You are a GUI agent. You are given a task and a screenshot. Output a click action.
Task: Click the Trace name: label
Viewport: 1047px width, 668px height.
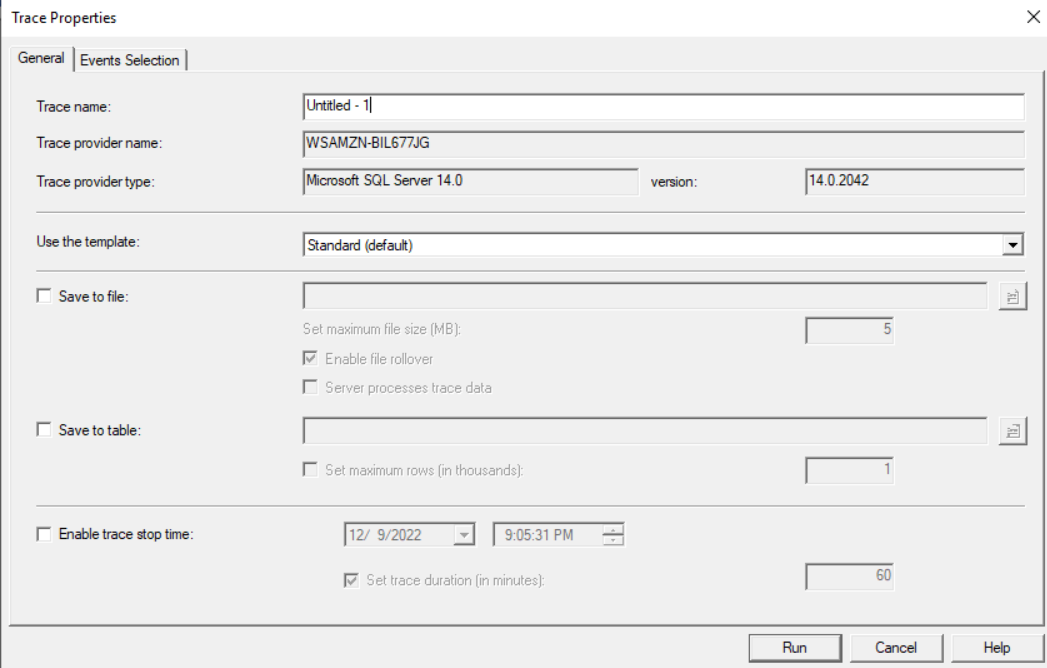point(73,107)
